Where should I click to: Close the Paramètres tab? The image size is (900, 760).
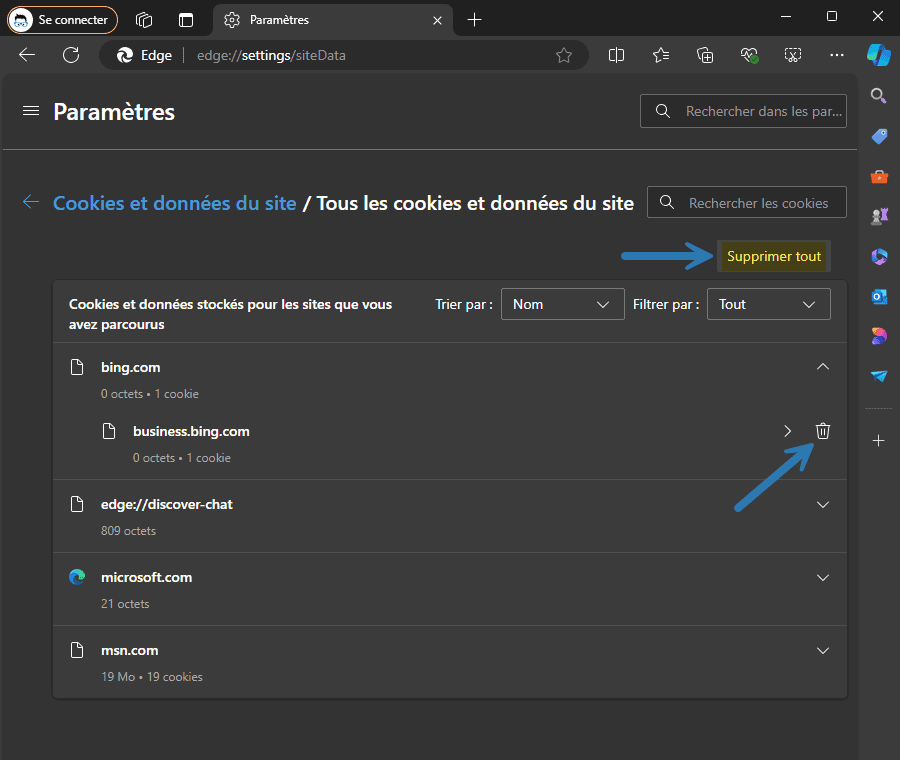point(437,20)
